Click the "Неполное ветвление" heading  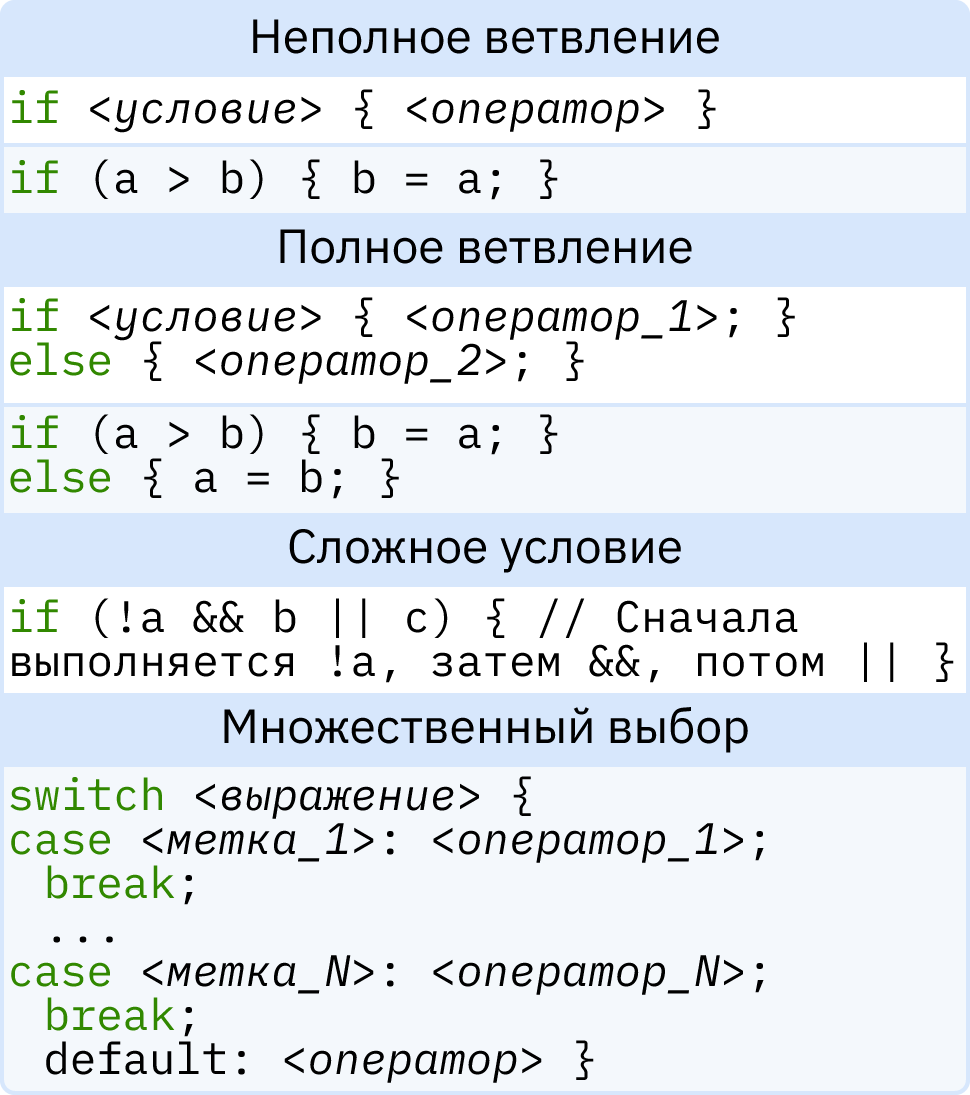pyautogui.click(x=485, y=39)
